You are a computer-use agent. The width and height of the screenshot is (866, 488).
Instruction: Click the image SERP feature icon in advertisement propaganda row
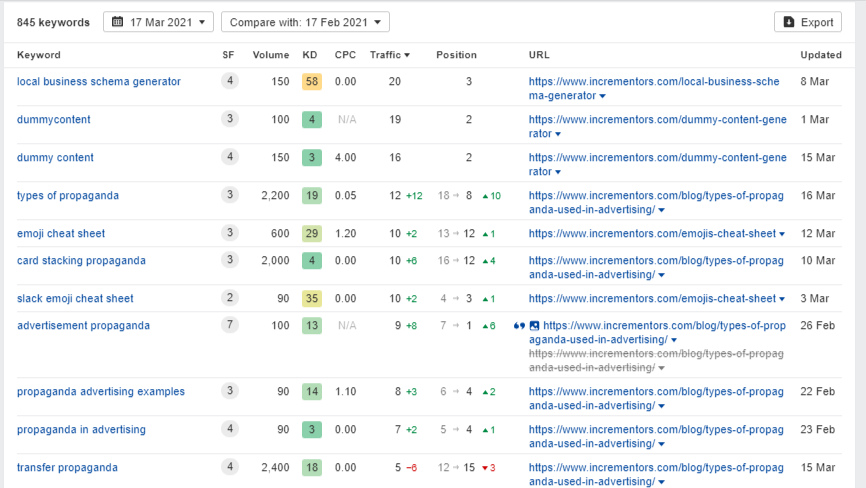coord(534,326)
